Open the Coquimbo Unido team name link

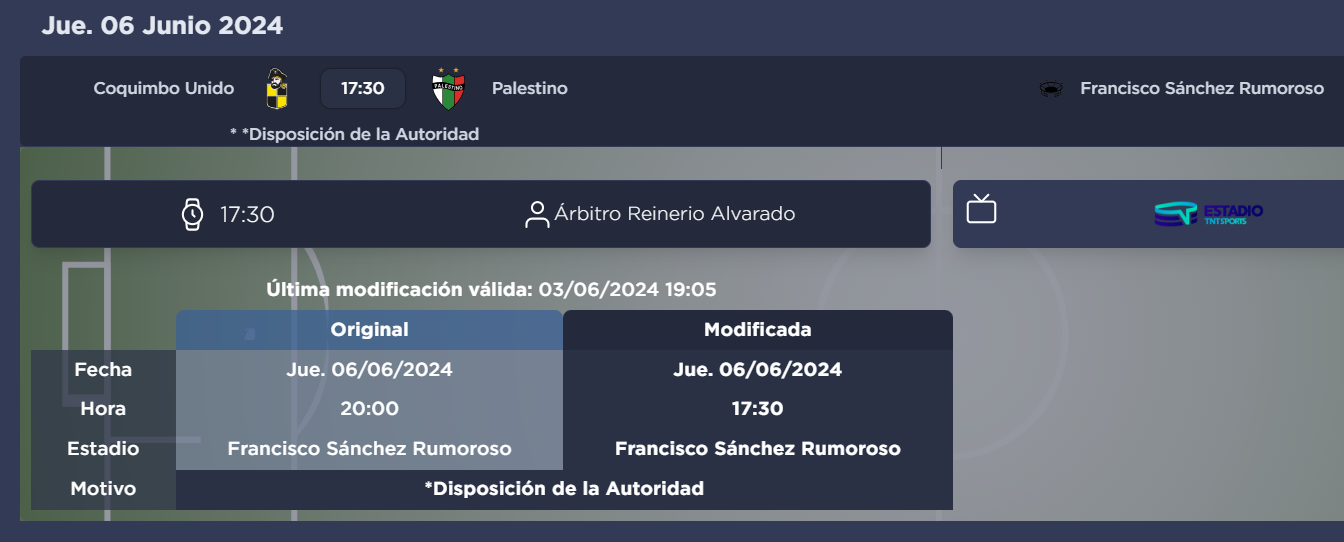tap(164, 89)
